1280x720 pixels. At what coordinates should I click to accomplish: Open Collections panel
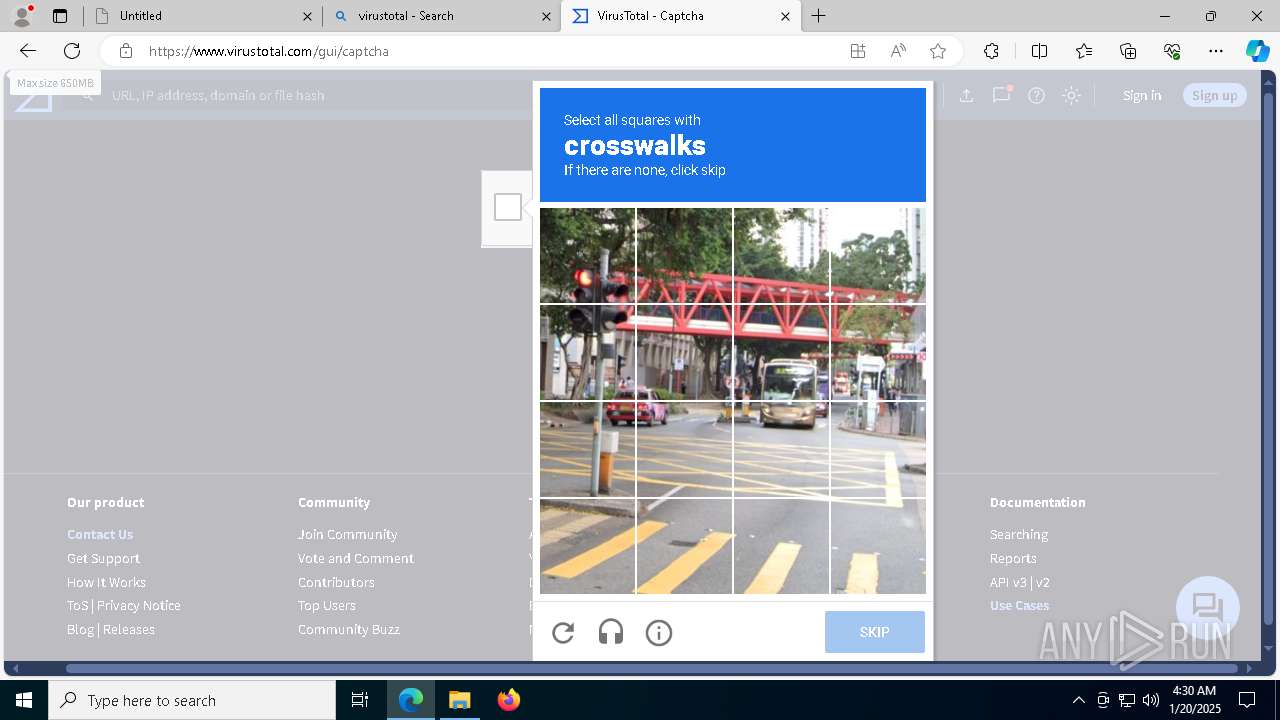[x=1128, y=51]
